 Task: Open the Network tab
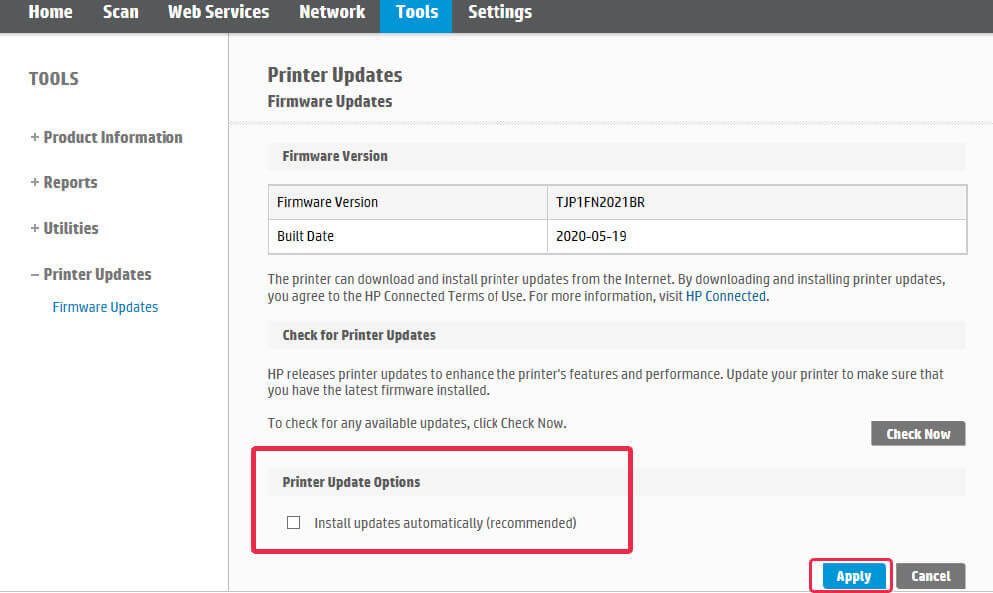pos(331,12)
